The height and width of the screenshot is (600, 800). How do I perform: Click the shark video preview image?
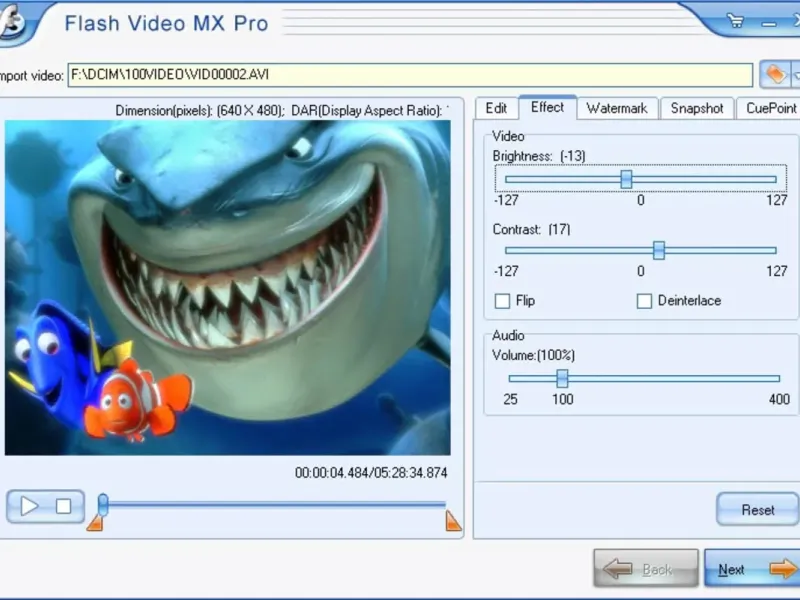pyautogui.click(x=228, y=288)
